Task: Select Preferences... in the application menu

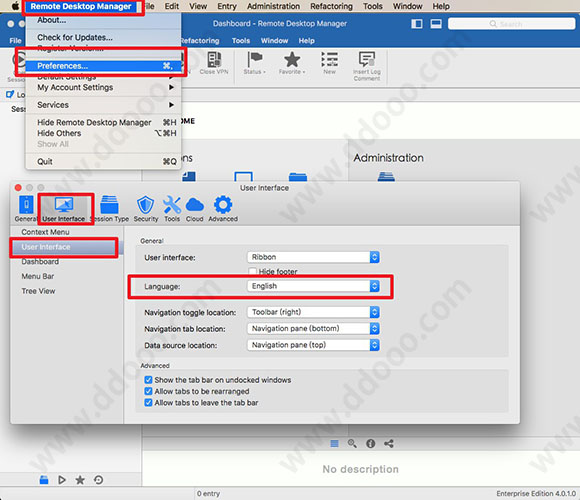Action: coord(103,66)
